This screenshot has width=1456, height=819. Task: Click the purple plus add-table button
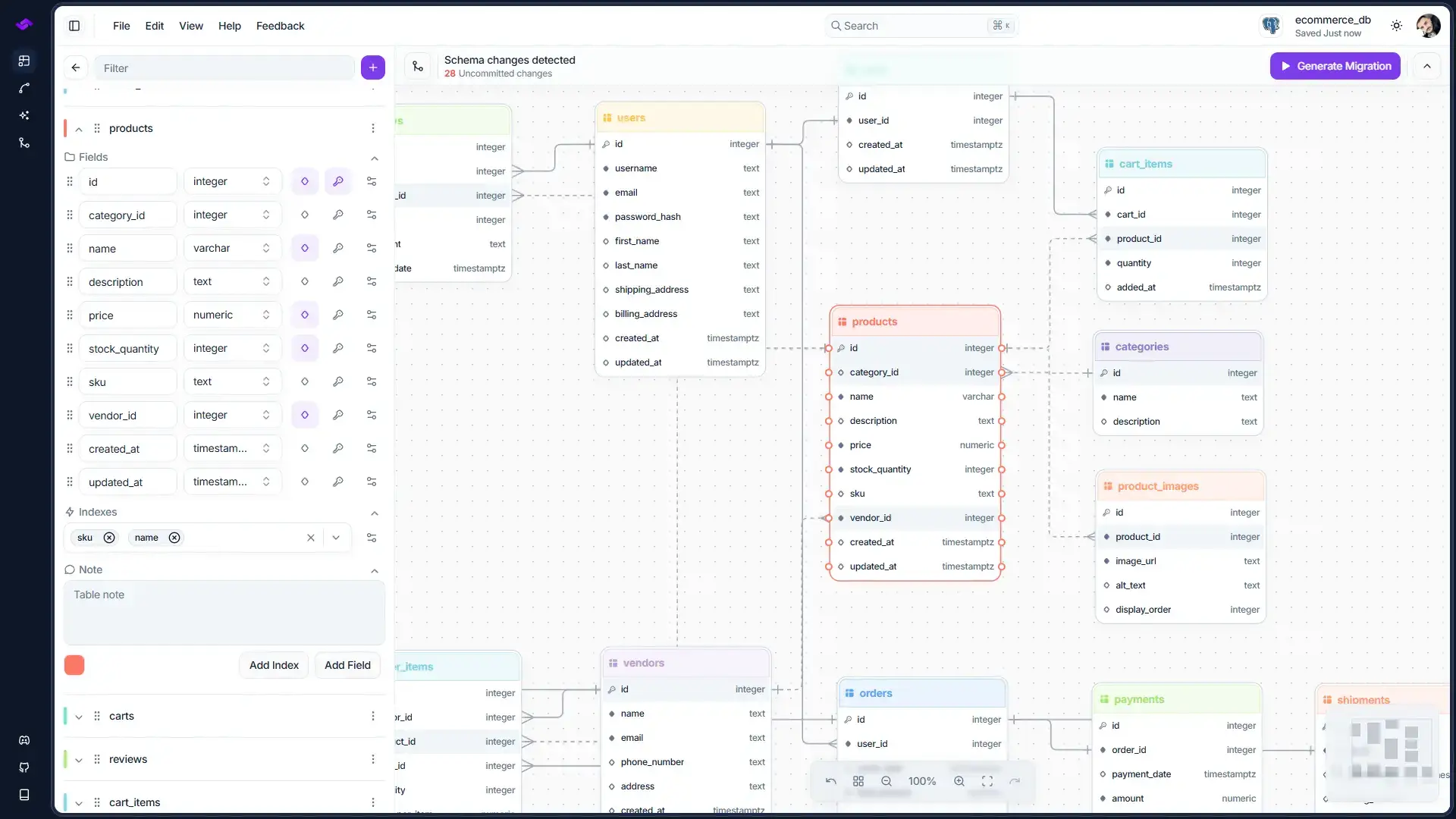[373, 67]
